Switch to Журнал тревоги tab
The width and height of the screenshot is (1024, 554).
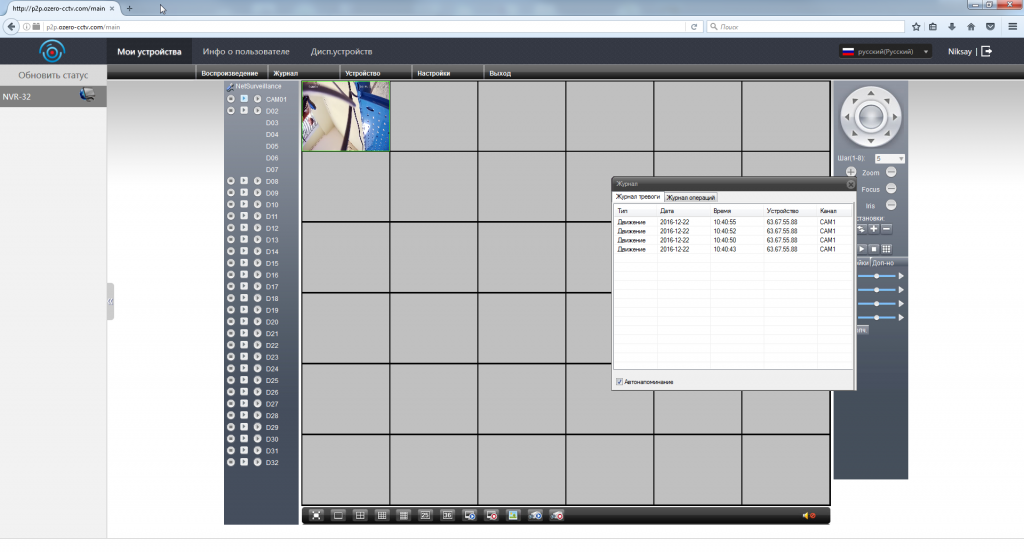[638, 197]
